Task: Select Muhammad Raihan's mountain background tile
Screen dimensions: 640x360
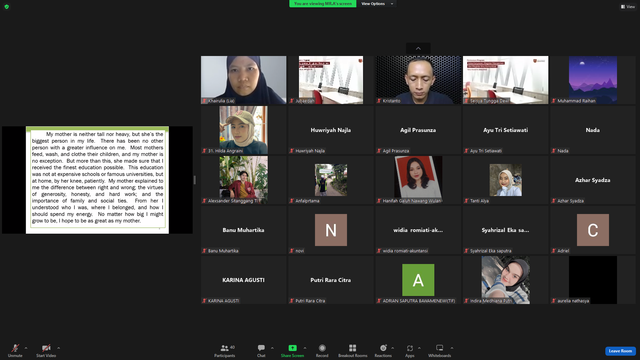Action: click(x=593, y=80)
